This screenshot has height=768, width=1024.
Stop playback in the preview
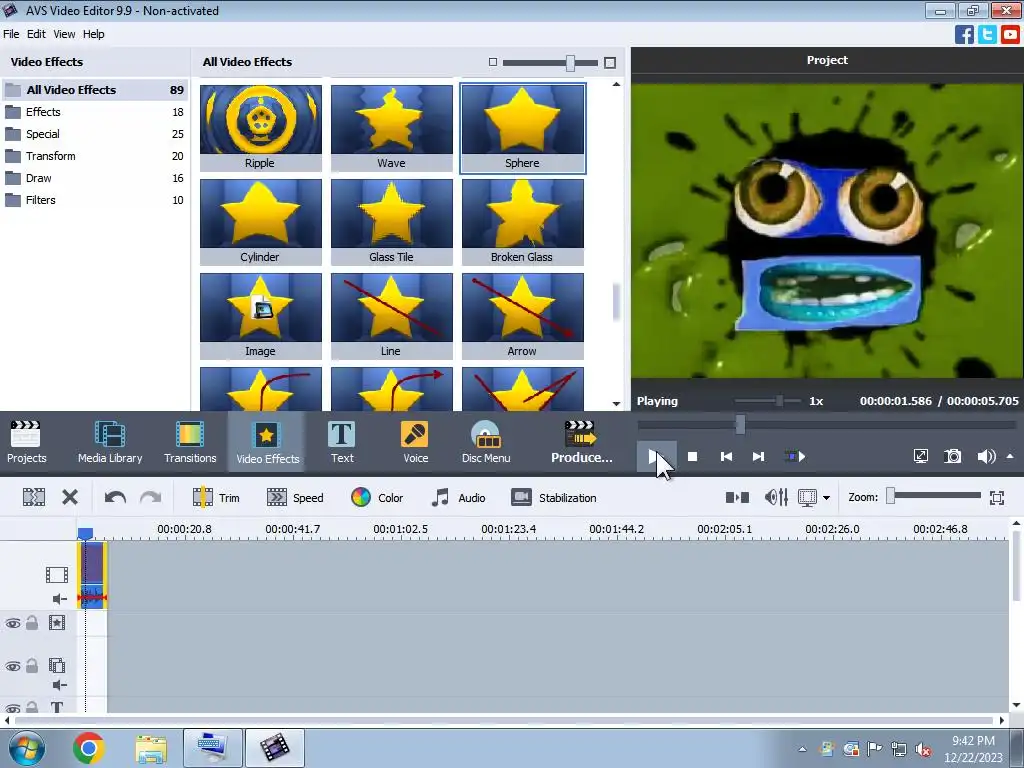(x=692, y=456)
